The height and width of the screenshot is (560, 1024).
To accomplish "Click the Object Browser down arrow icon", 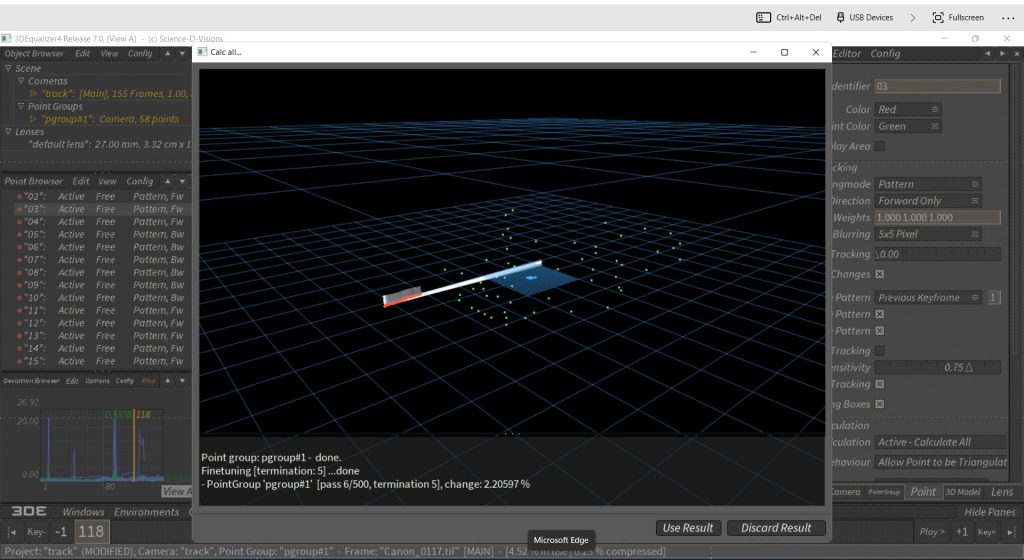I will point(182,54).
